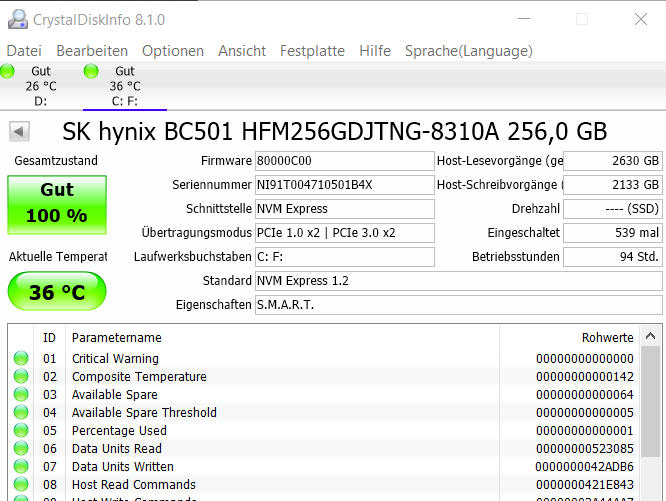This screenshot has height=501, width=666.
Task: Click raw value 0000042ADB6
Action: (585, 467)
